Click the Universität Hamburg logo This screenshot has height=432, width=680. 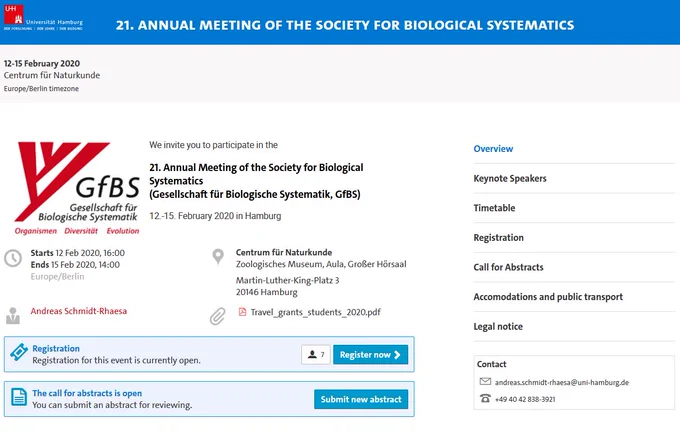[43, 18]
